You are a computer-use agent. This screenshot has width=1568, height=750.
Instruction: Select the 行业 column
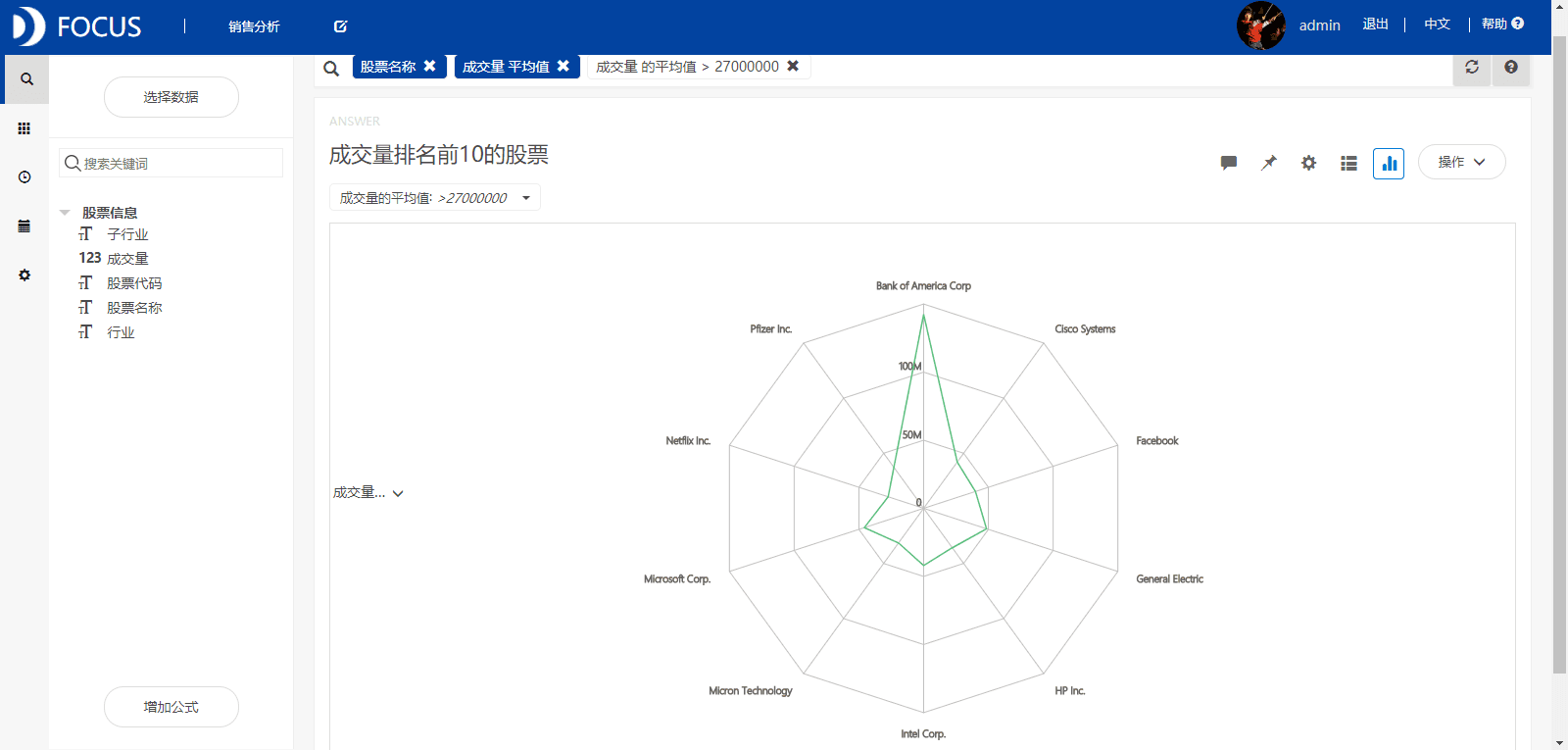tap(121, 332)
